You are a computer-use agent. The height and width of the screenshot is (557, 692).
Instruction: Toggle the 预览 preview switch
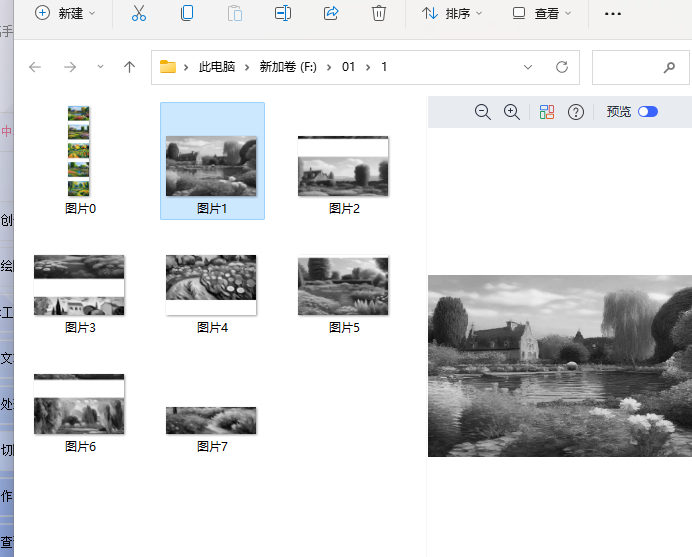pos(647,112)
